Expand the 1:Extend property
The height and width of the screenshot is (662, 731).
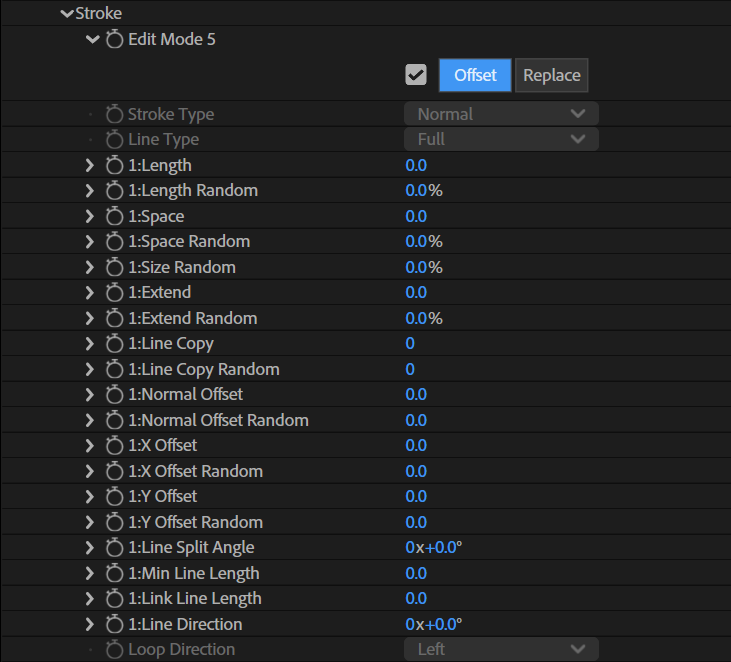[90, 292]
